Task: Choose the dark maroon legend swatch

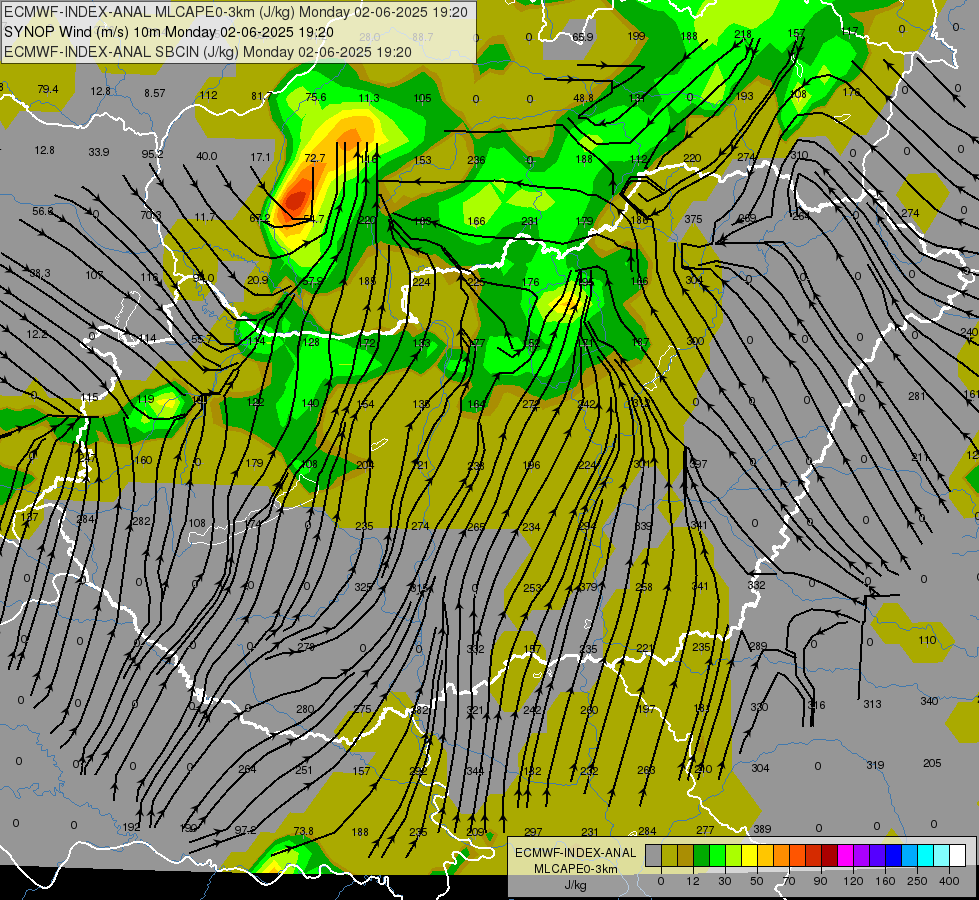Action: pyautogui.click(x=830, y=856)
